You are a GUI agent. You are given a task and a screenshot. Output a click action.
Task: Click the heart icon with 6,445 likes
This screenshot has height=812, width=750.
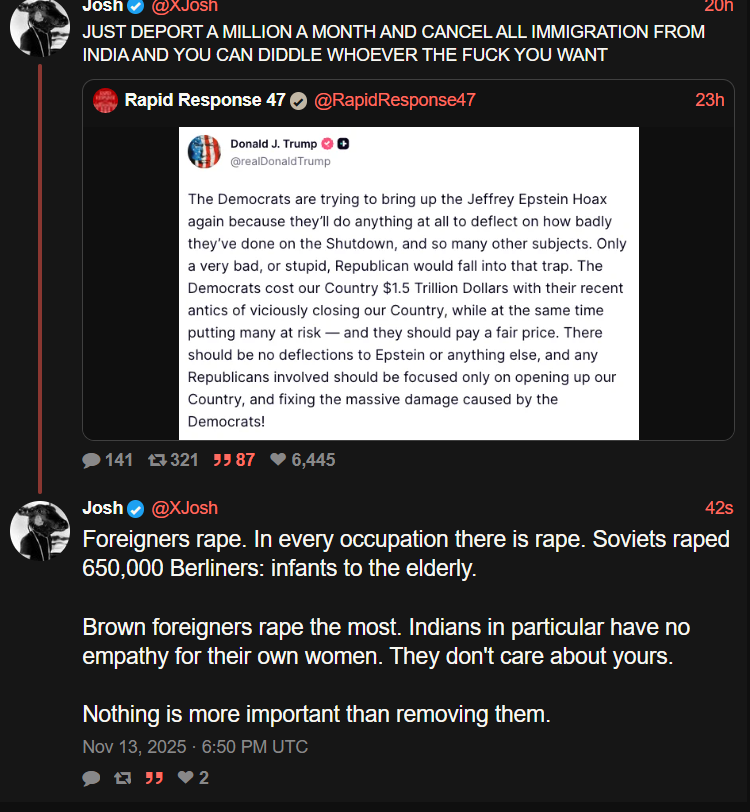[278, 460]
